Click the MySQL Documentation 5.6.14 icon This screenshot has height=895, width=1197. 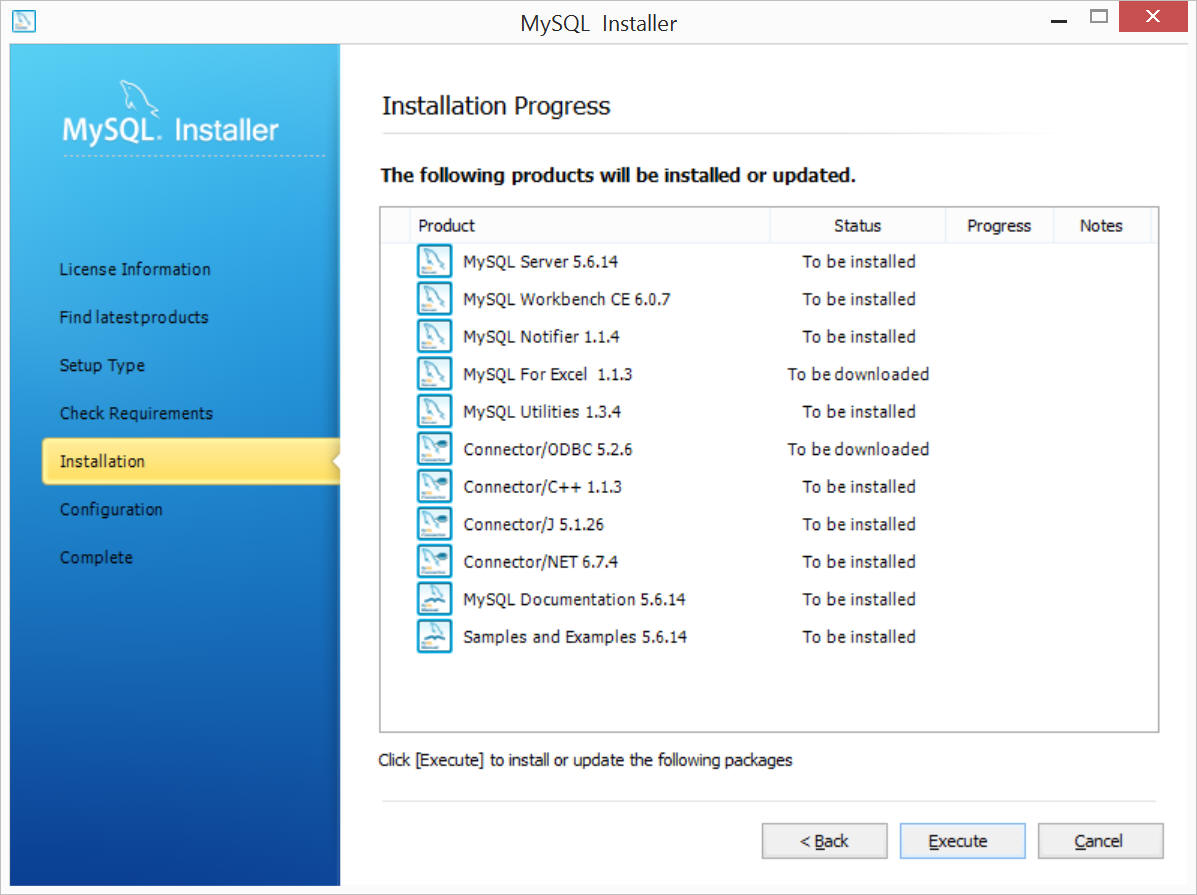434,599
